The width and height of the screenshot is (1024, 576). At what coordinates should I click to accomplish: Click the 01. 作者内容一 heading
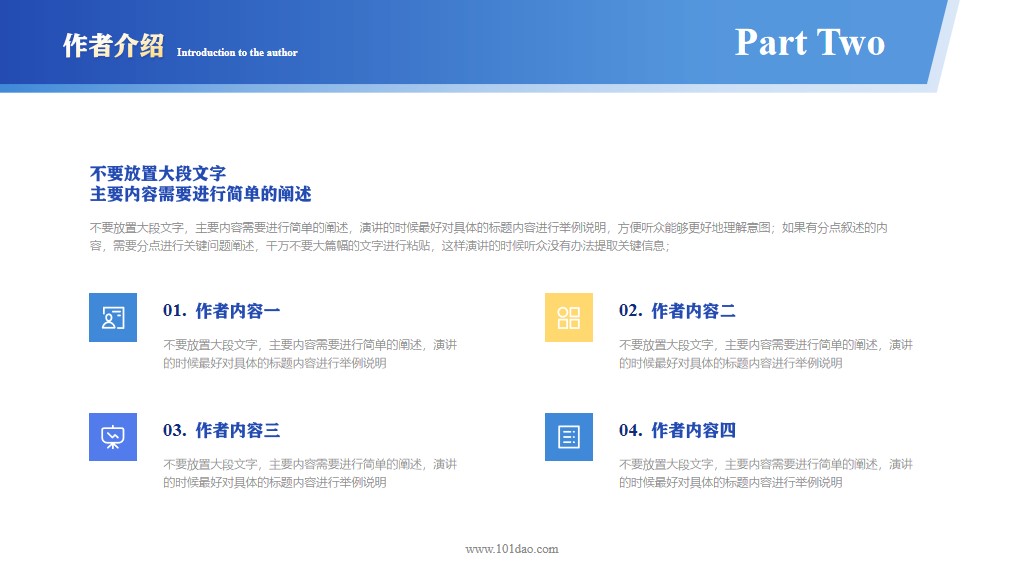tap(221, 309)
